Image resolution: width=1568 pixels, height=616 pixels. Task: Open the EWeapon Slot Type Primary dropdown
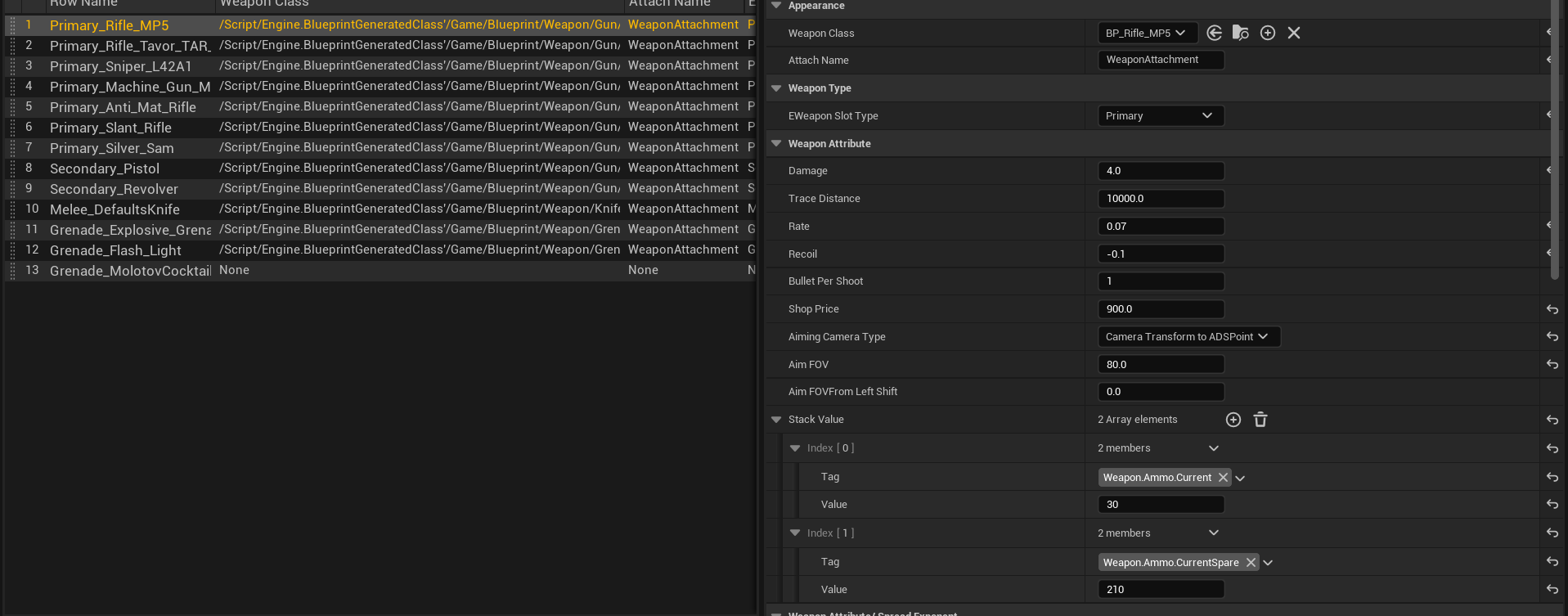pyautogui.click(x=1160, y=116)
